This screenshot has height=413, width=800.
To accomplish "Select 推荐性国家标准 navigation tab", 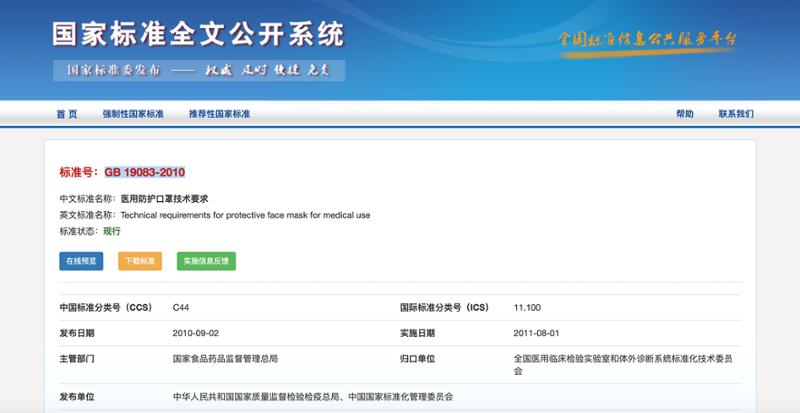I will [219, 114].
